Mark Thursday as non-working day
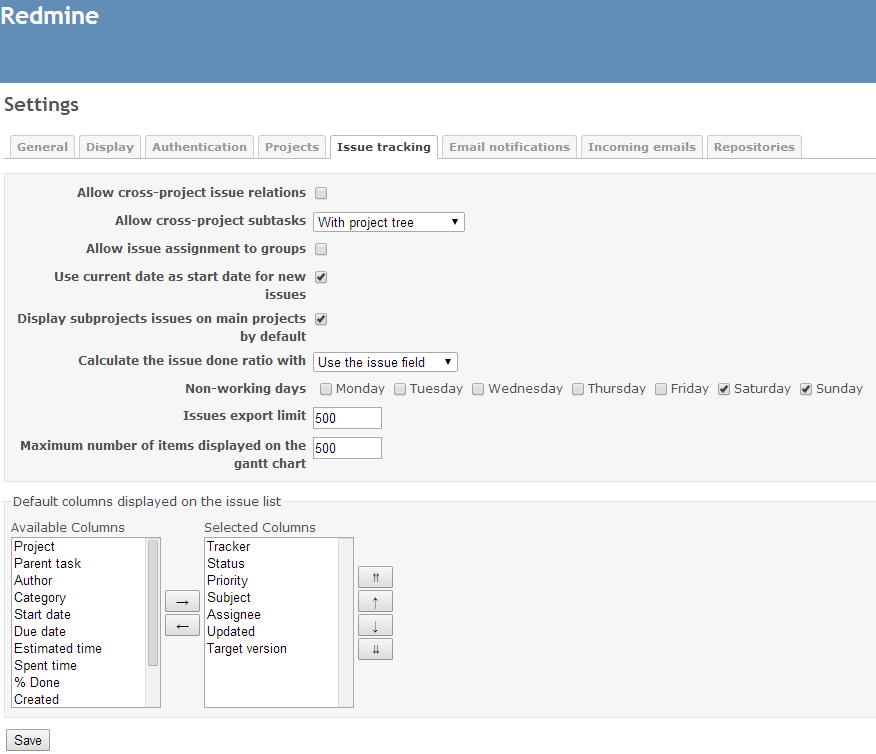Image resolution: width=876 pixels, height=754 pixels. 578,389
